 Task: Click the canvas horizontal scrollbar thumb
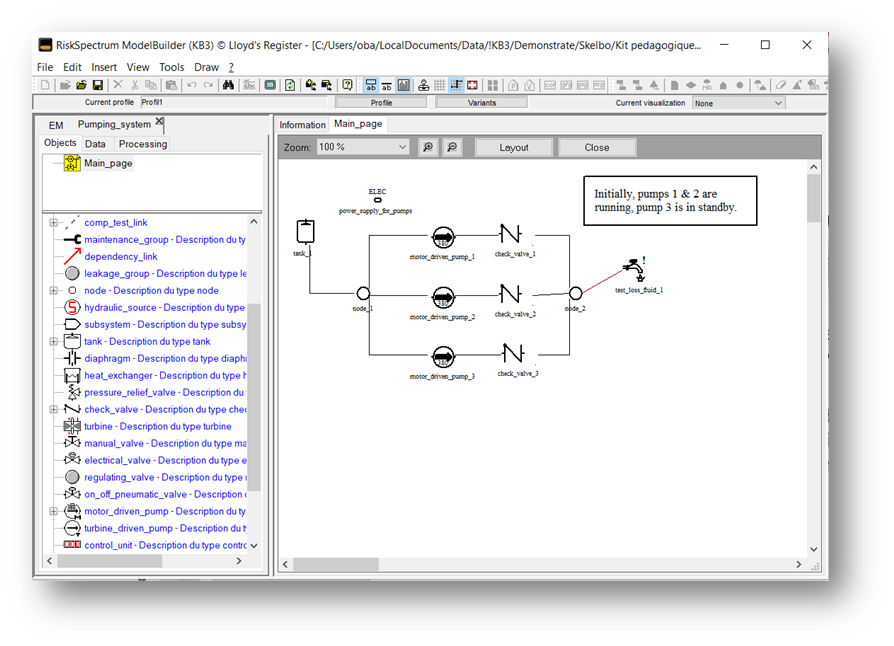click(335, 564)
